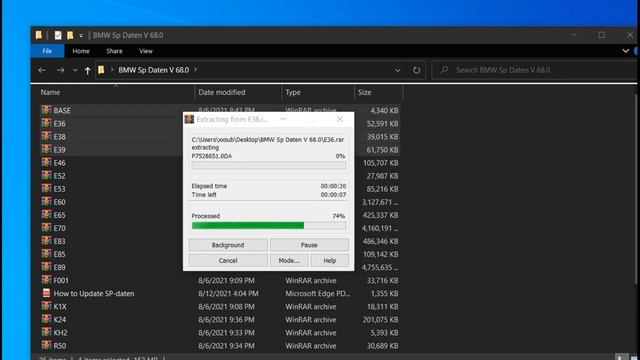640x360 pixels.
Task: Click the Search BMW Sp Daten V 68.0 field
Action: point(535,70)
